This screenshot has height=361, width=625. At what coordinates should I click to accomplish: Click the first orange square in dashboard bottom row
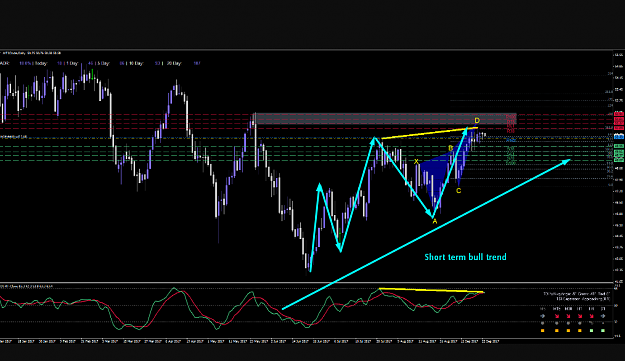tap(542, 330)
